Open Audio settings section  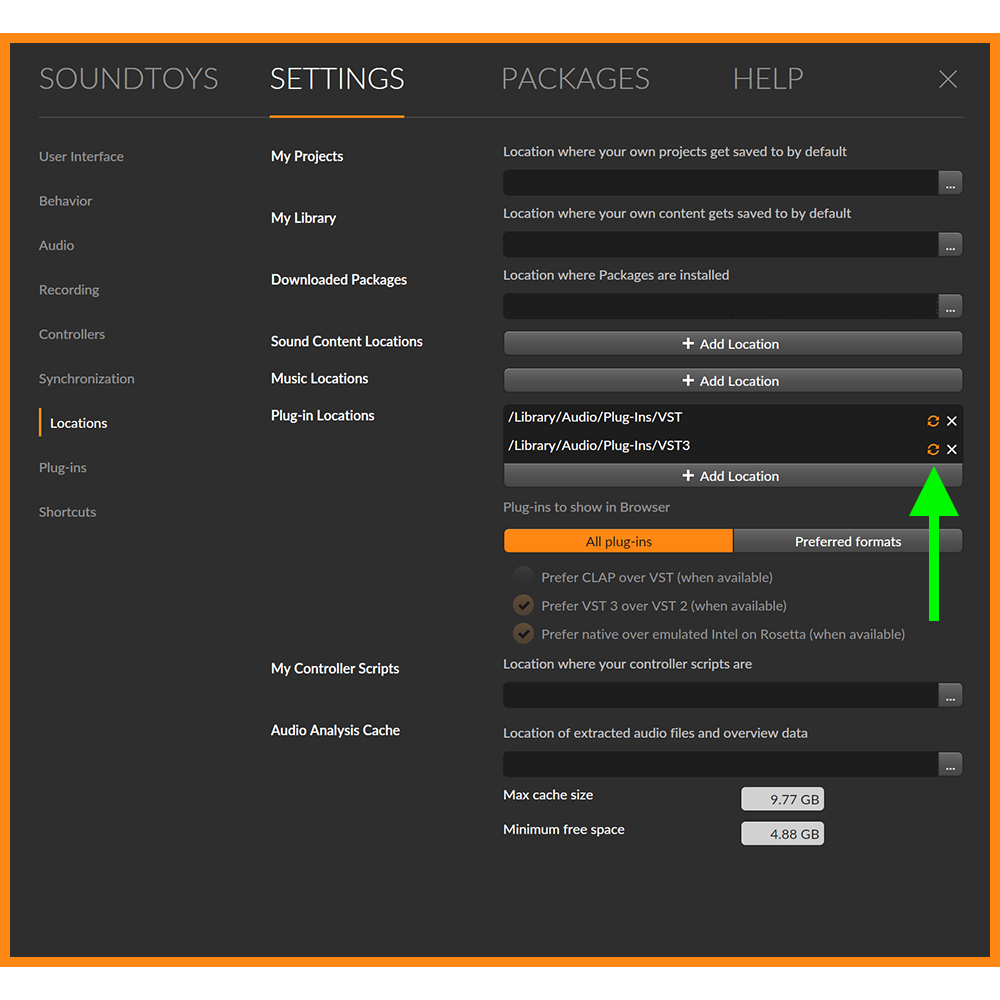56,246
